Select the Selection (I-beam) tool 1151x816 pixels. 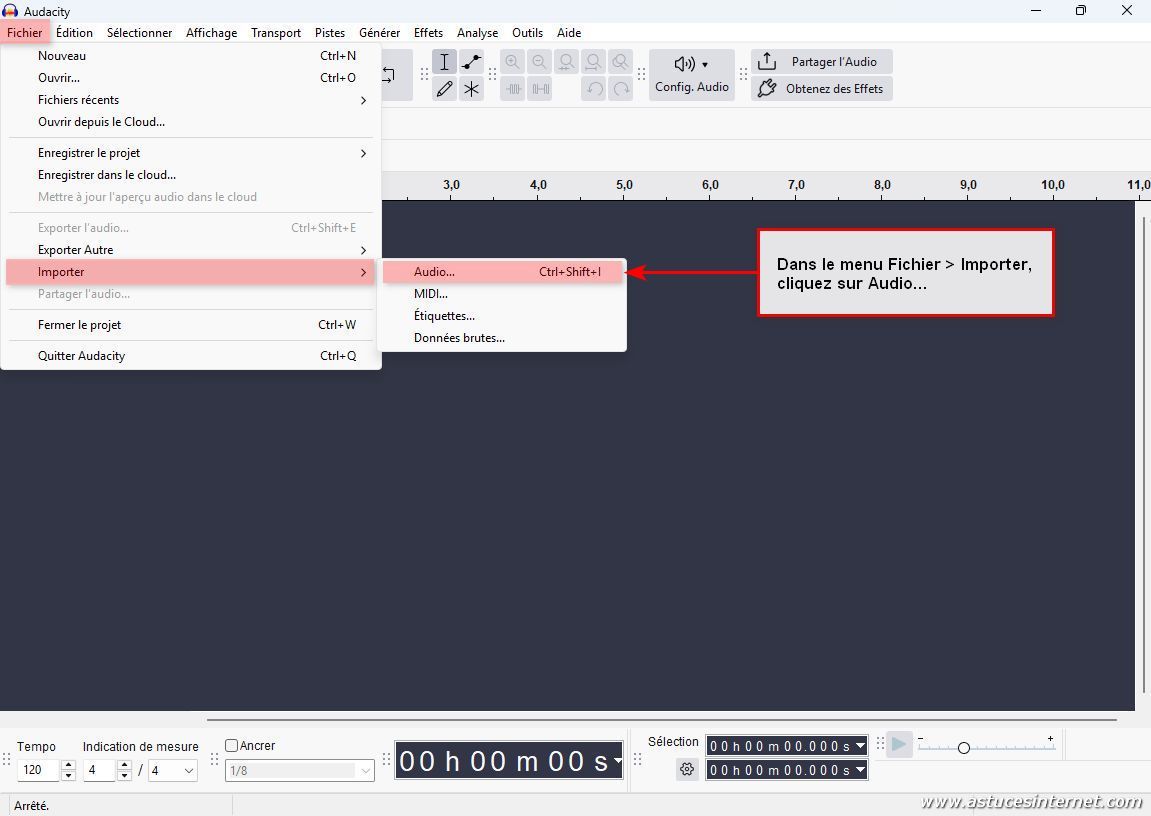(445, 62)
